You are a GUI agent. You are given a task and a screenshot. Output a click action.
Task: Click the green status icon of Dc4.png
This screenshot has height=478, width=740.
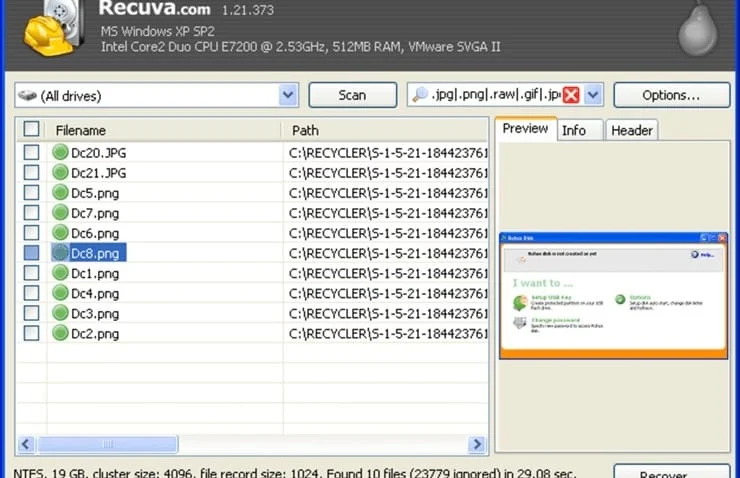click(x=60, y=293)
